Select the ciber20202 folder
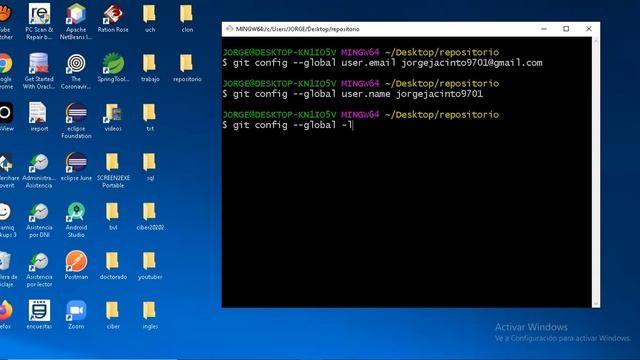640x360 pixels. [x=150, y=216]
